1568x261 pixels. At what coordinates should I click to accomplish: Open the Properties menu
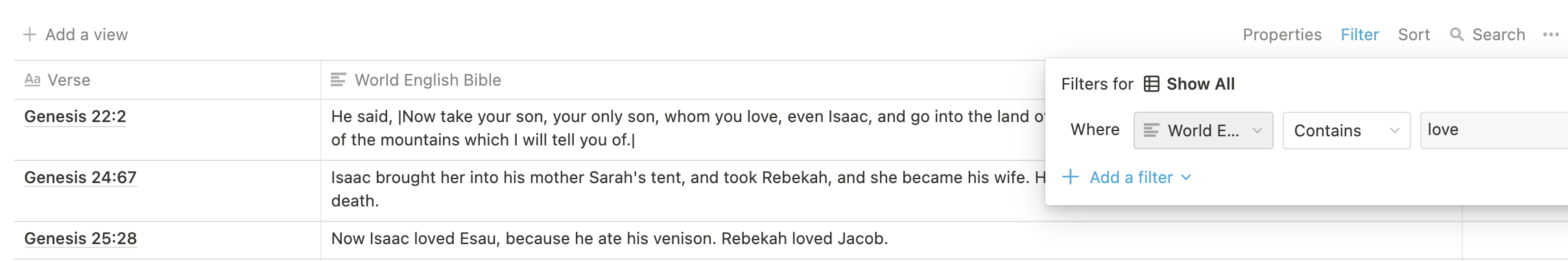[x=1282, y=34]
